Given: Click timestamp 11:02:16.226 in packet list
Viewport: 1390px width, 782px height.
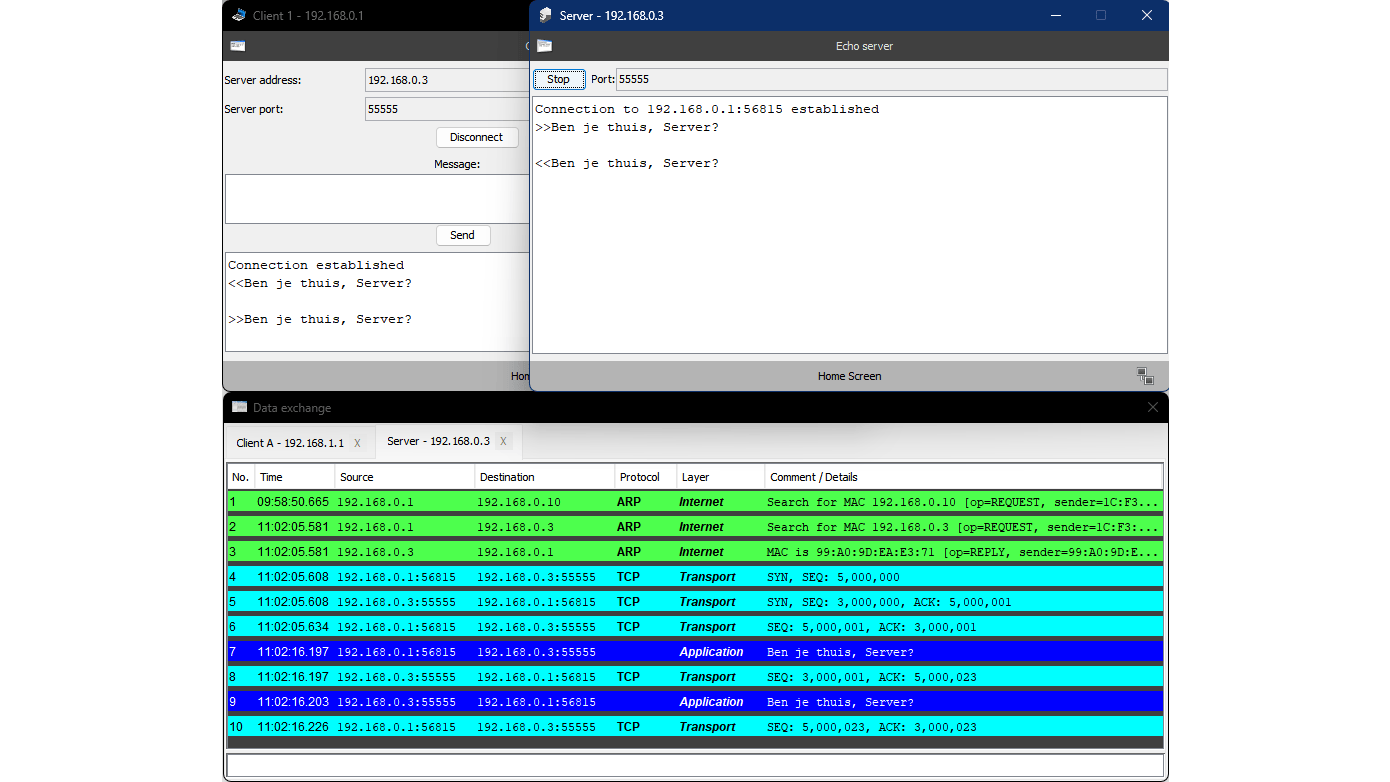Looking at the screenshot, I should [x=293, y=727].
